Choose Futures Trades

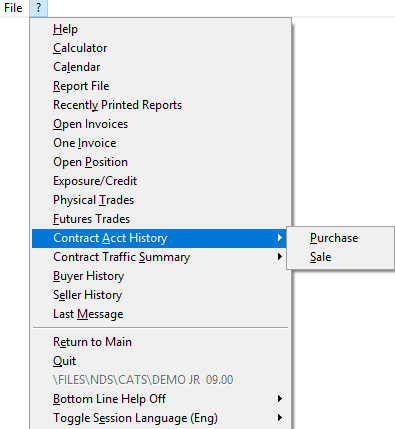159,219
